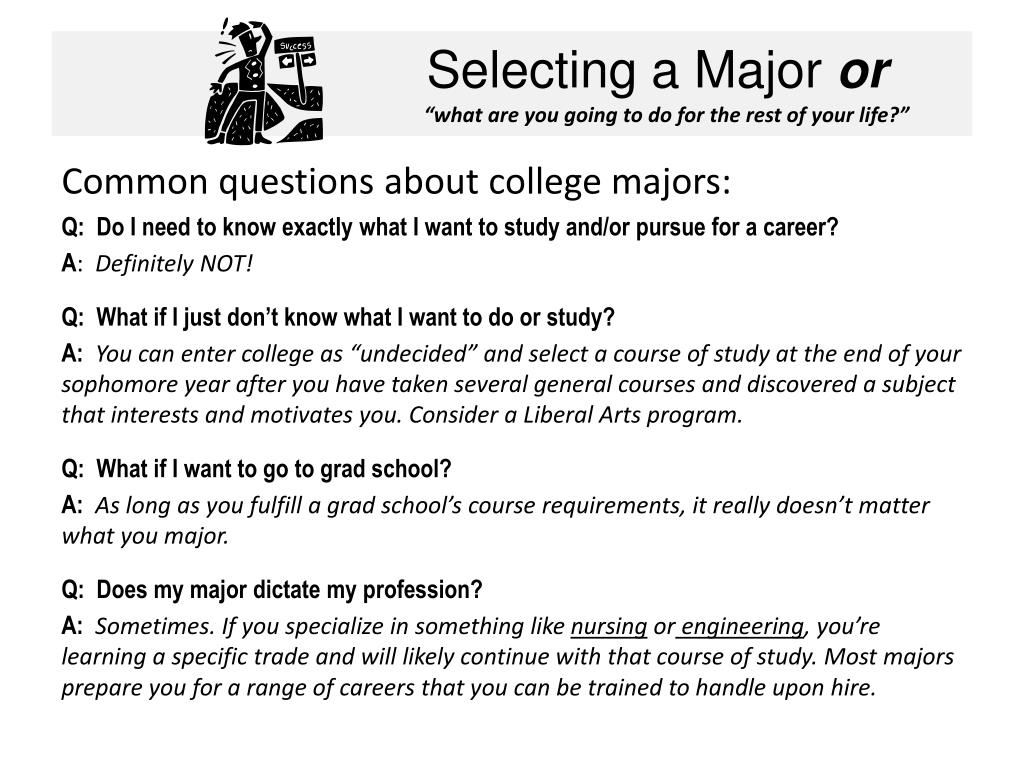Click 'what you major.' line of text
This screenshot has width=1024, height=768.
pos(145,536)
